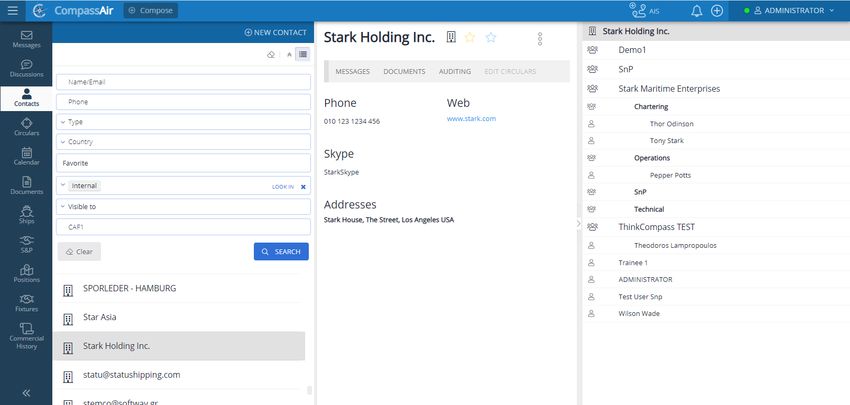
Task: Open Documents in the sidebar
Action: (26, 186)
